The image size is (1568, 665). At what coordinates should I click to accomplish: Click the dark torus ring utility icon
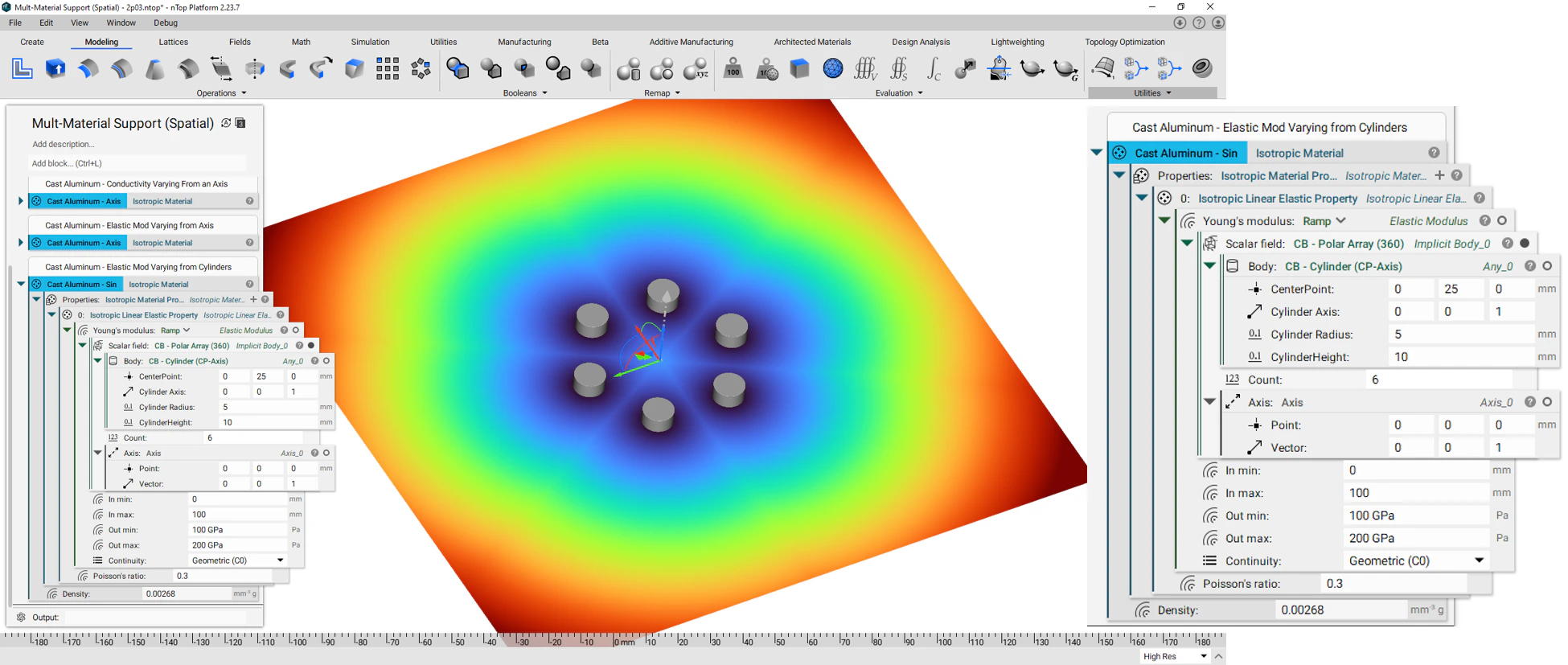point(1202,68)
